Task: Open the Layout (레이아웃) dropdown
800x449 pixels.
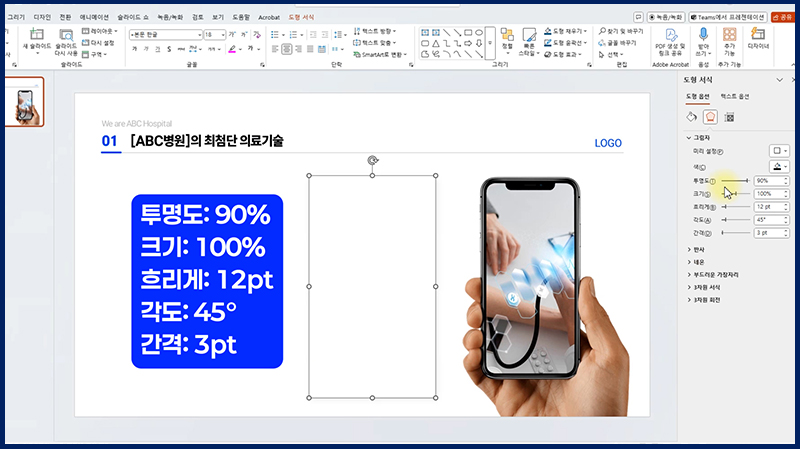Action: (100, 31)
